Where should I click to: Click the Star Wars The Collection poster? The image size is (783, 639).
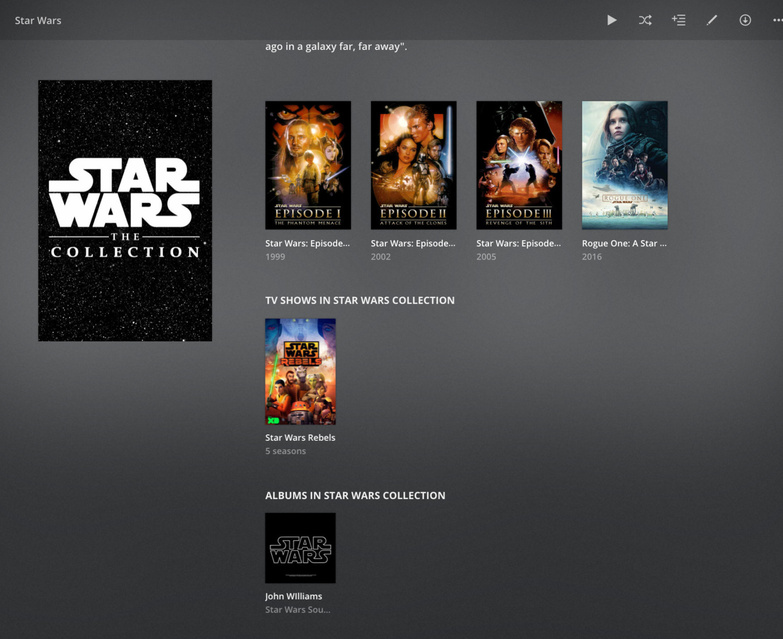coord(125,211)
